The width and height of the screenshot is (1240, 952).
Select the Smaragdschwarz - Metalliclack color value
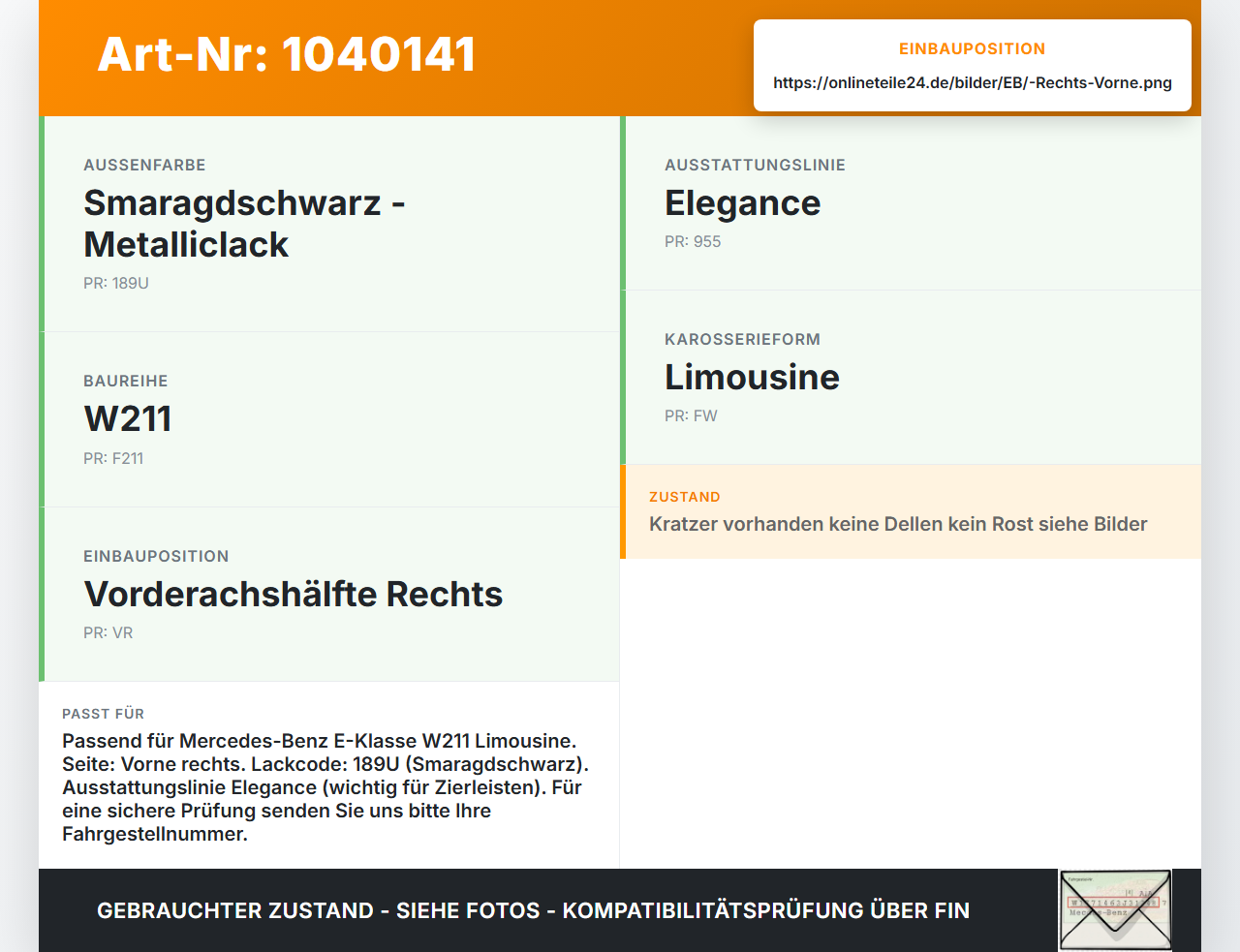[244, 224]
